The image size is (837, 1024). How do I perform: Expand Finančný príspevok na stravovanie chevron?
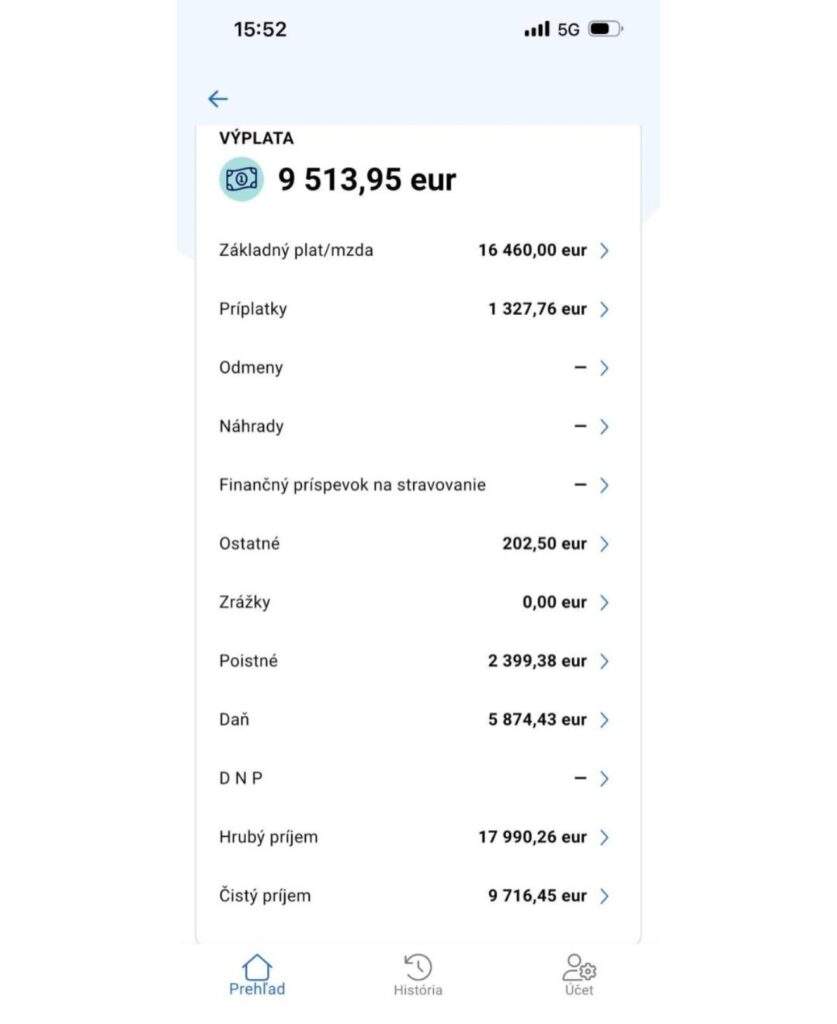[604, 486]
